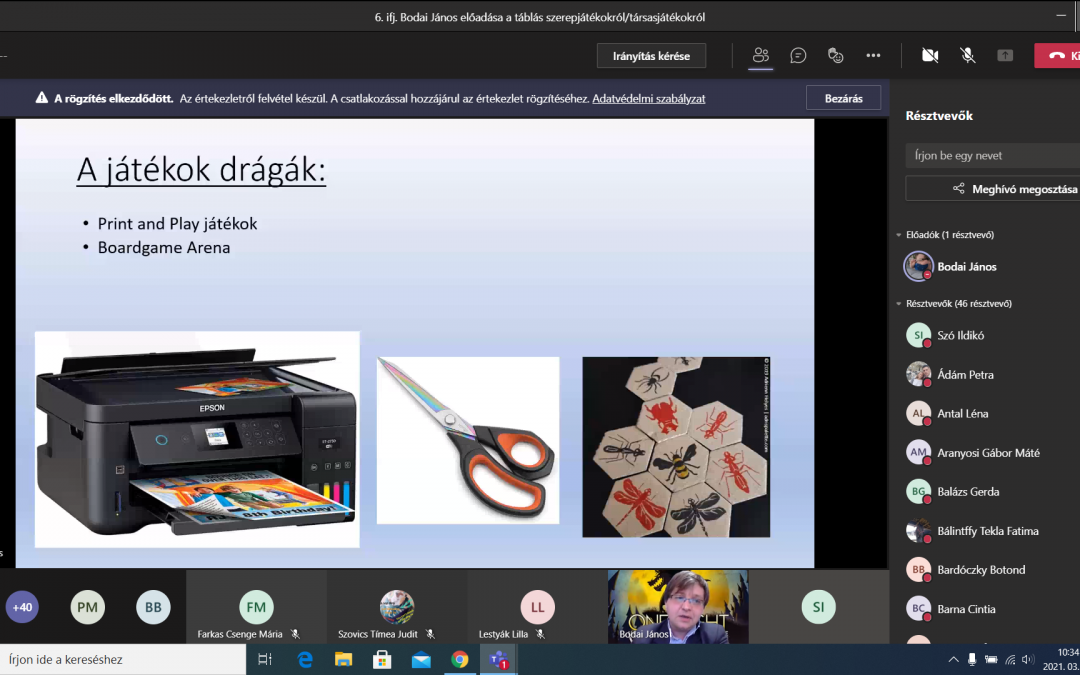Click Microsoft Teams taskbar icon

[498, 660]
